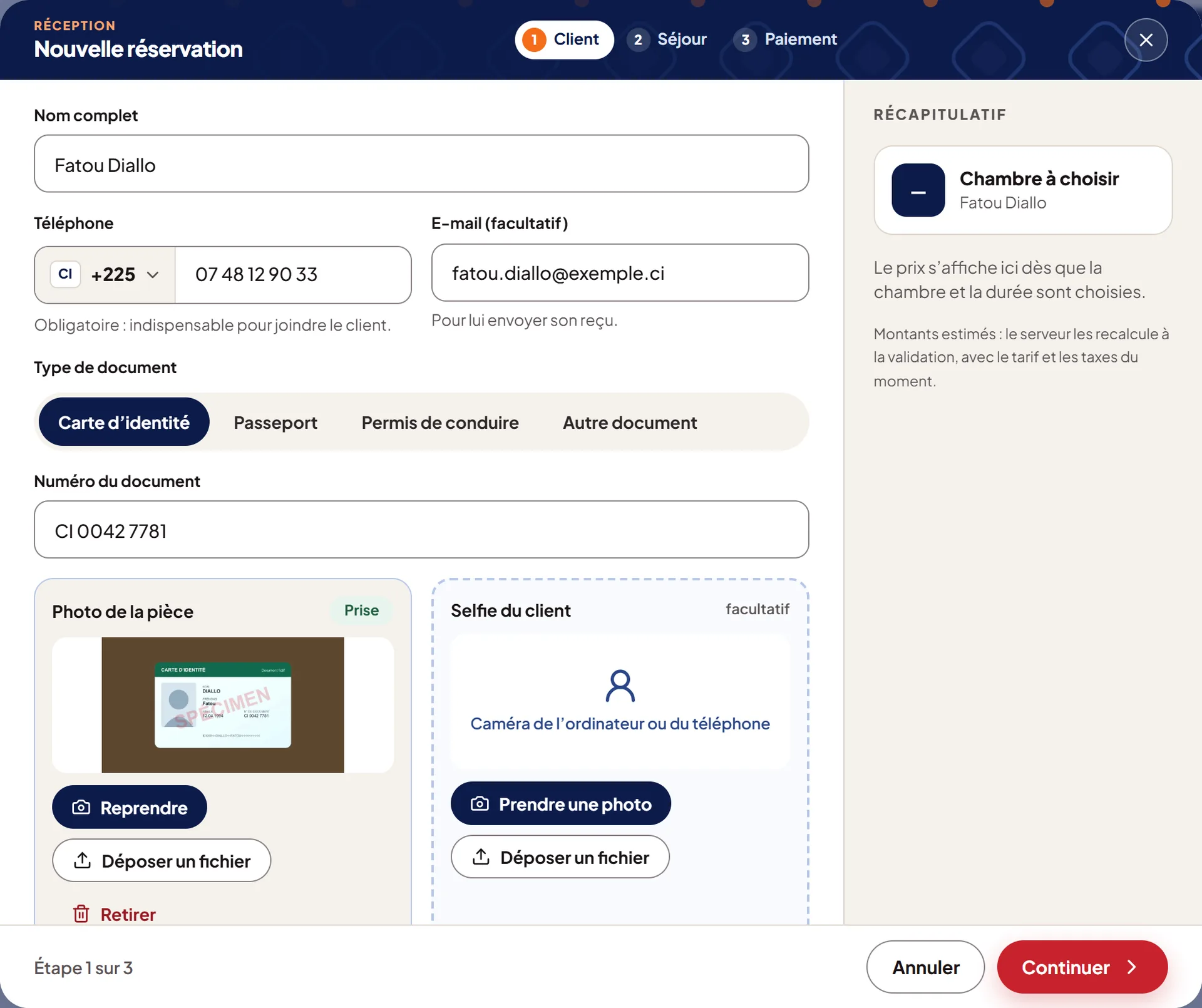Click the Nom complet field
The image size is (1202, 1008).
coord(421,164)
